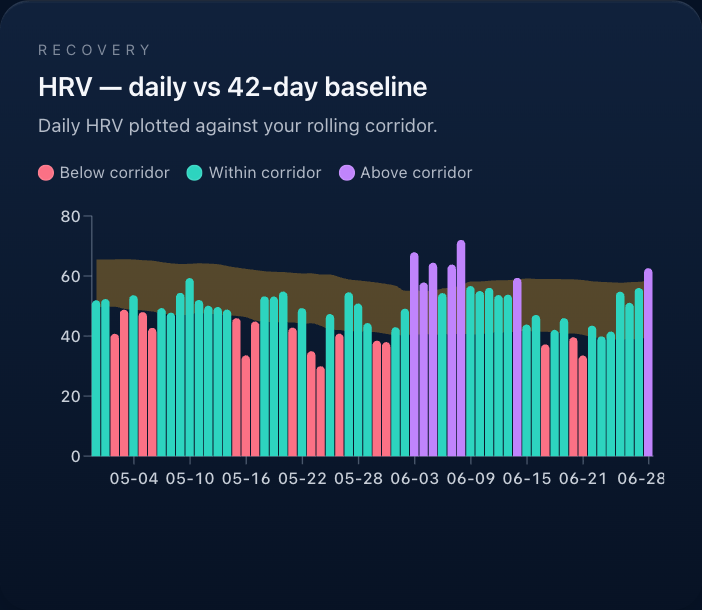Click the y-axis value 60
This screenshot has height=610, width=702.
tap(71, 277)
